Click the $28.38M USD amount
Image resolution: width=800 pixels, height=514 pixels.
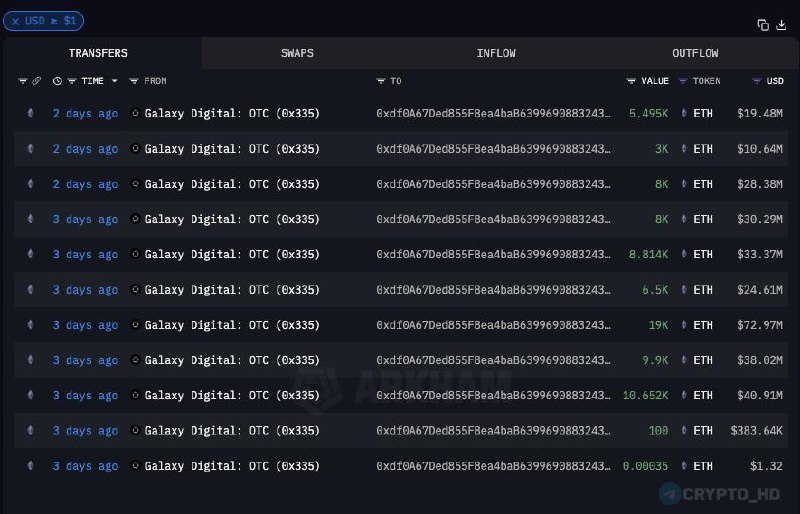pos(760,184)
